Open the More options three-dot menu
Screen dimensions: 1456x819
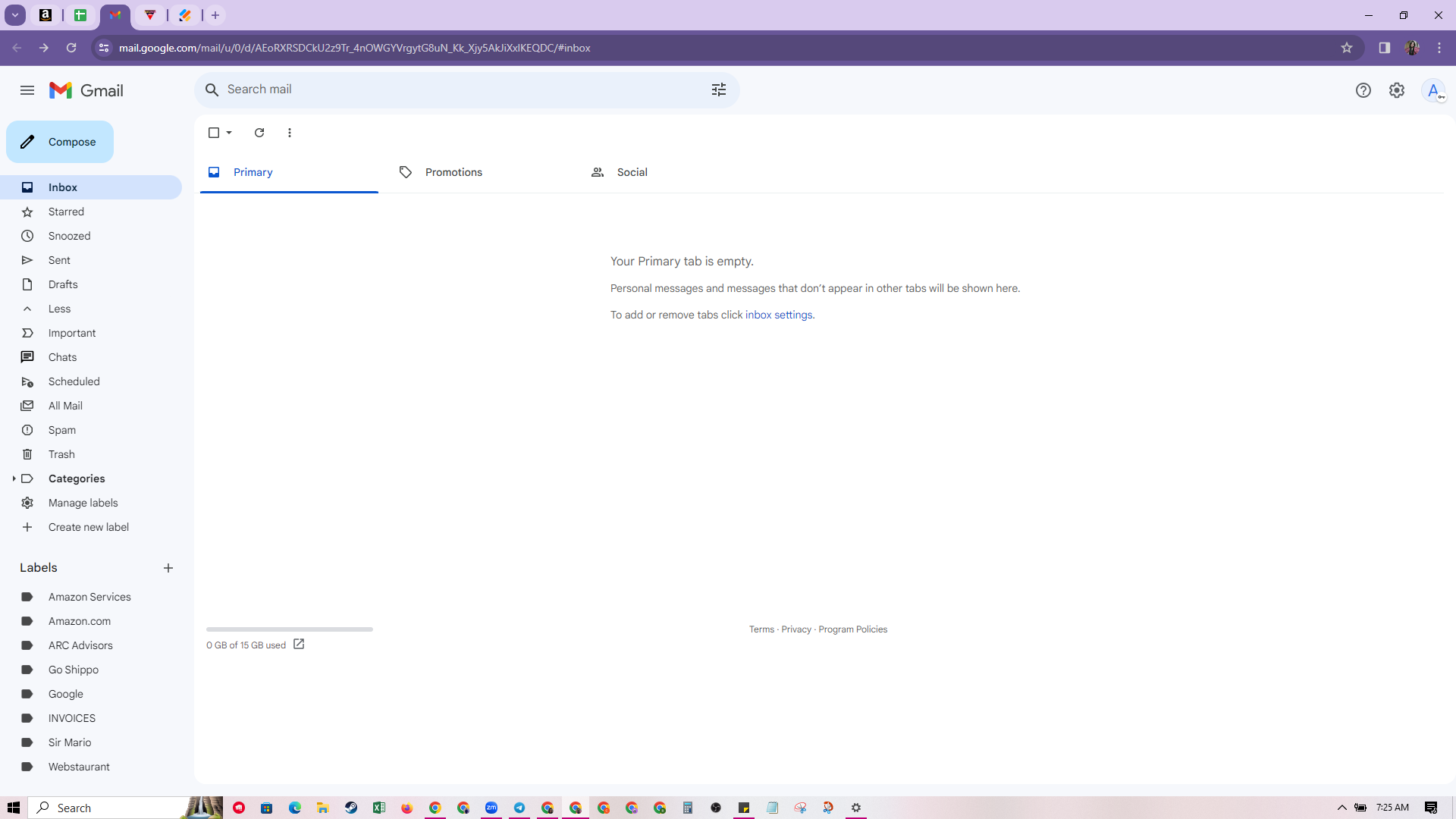(x=290, y=133)
